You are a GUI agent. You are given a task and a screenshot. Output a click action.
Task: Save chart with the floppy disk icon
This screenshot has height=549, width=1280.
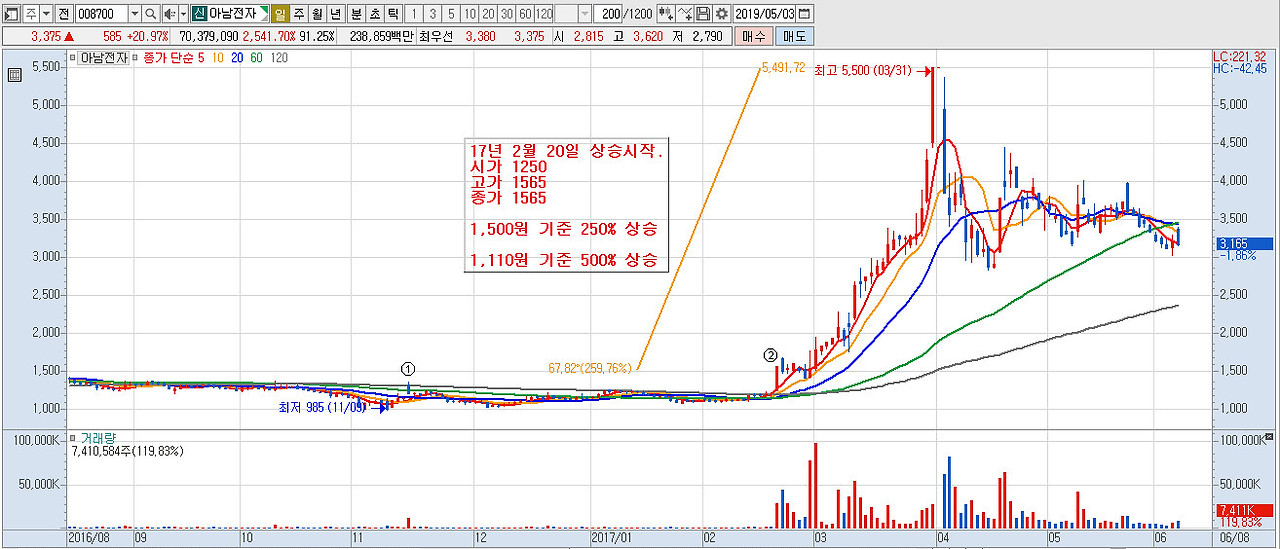pyautogui.click(x=703, y=14)
